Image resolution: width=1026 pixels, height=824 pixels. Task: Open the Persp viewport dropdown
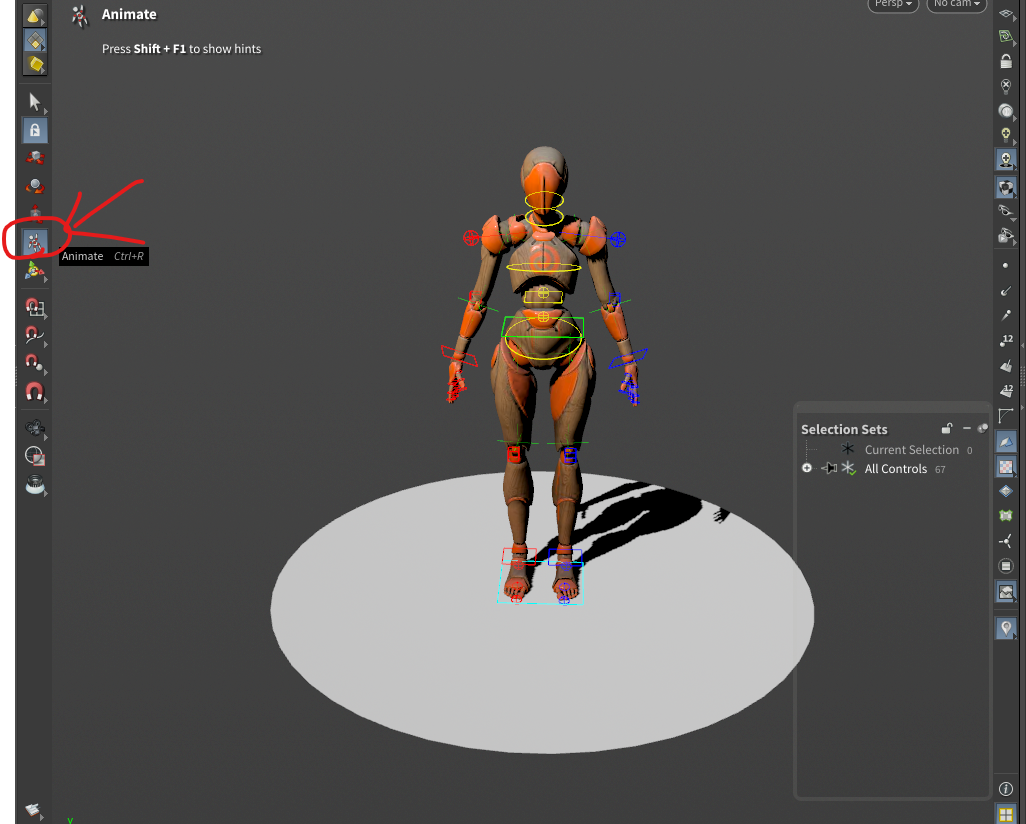pyautogui.click(x=892, y=4)
